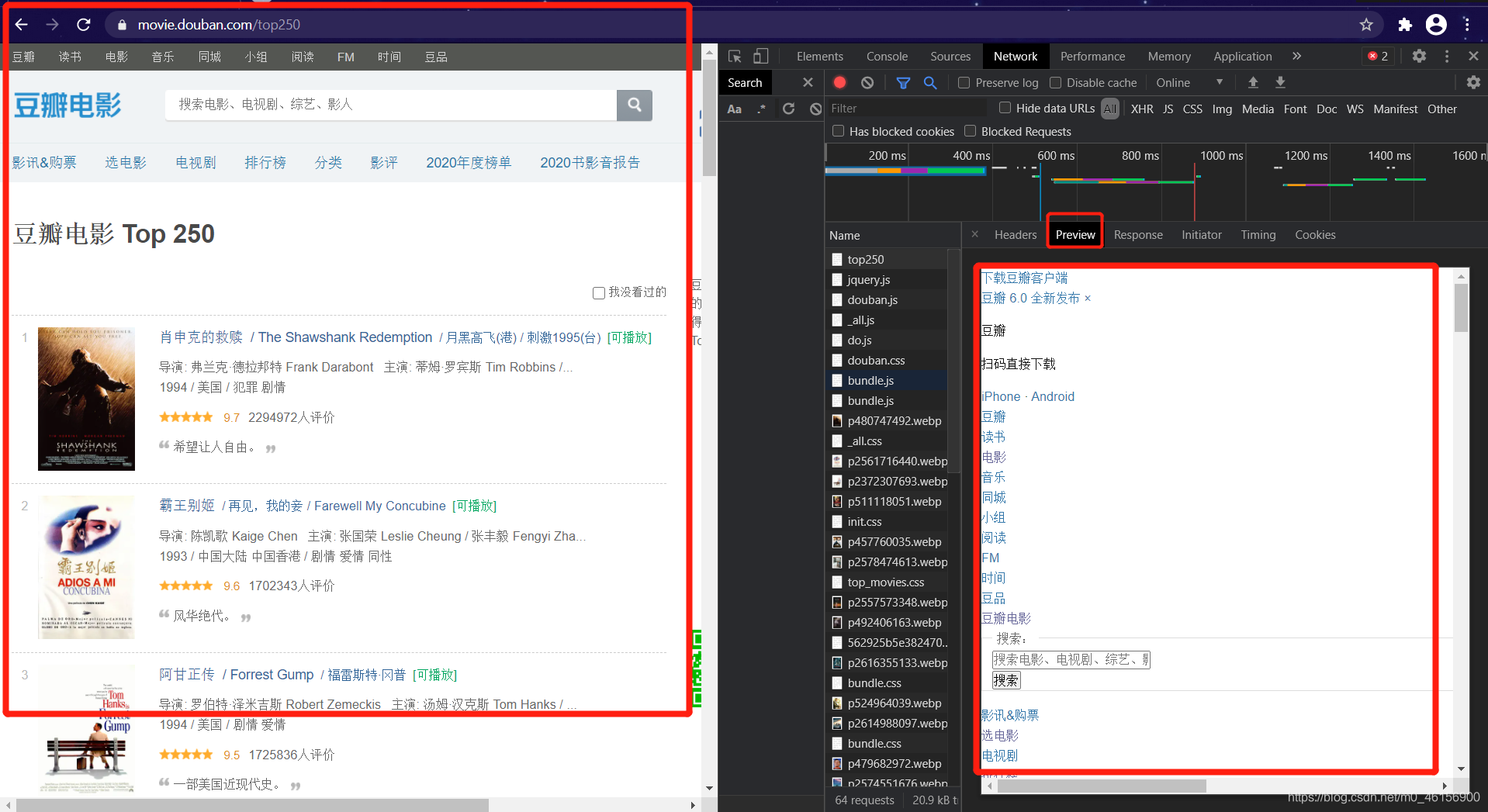This screenshot has height=812, width=1488.
Task: Open the Timing tab
Action: (x=1258, y=234)
